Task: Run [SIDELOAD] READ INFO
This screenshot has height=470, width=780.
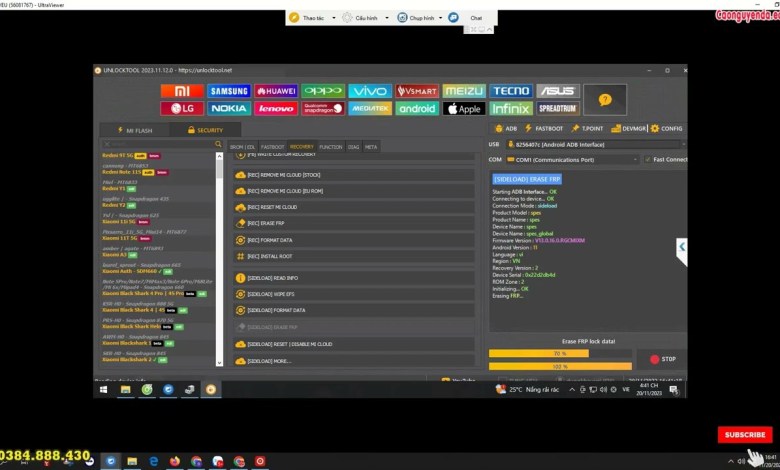Action: coord(354,278)
